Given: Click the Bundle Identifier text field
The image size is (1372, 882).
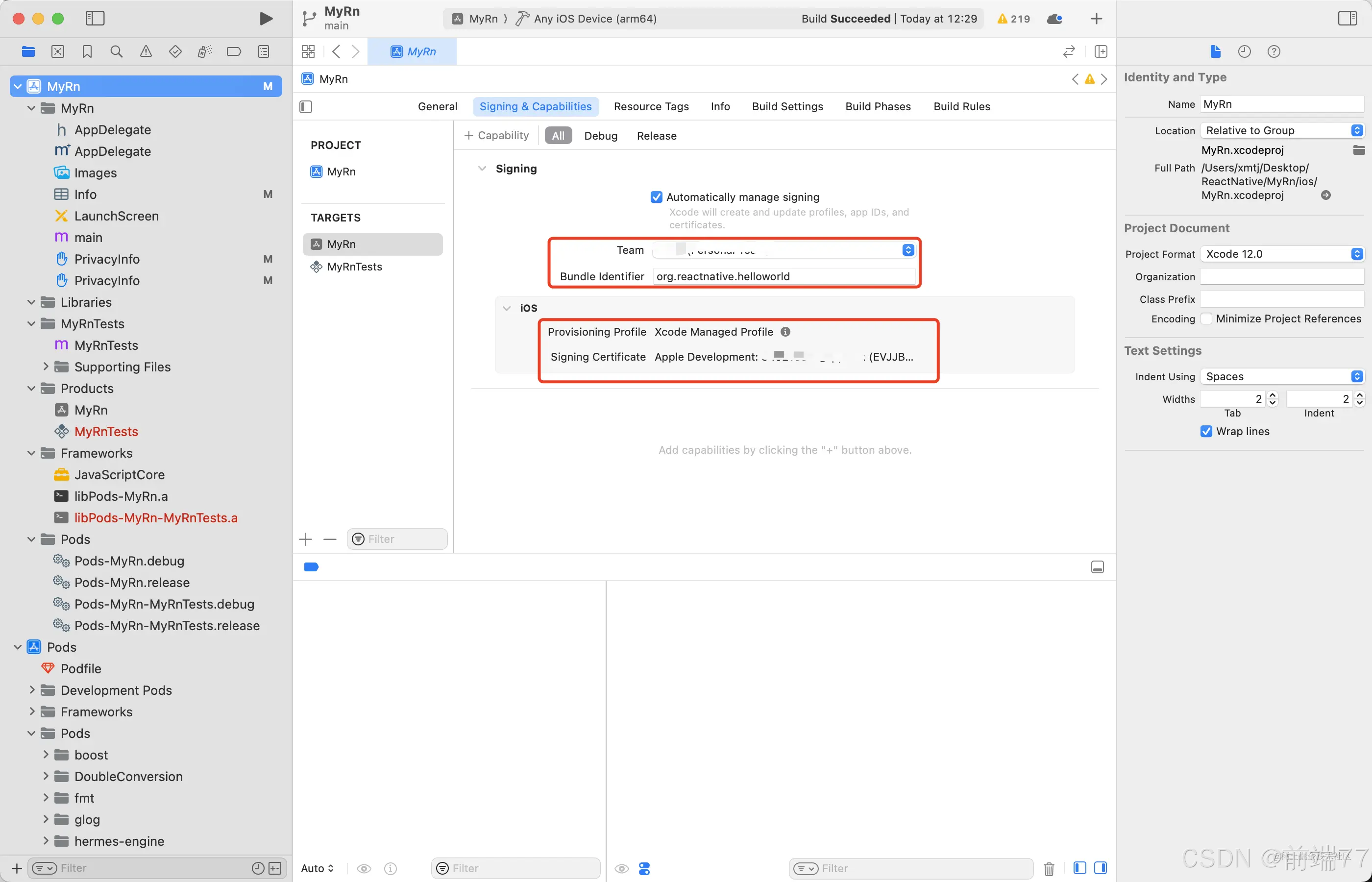Looking at the screenshot, I should click(x=784, y=277).
